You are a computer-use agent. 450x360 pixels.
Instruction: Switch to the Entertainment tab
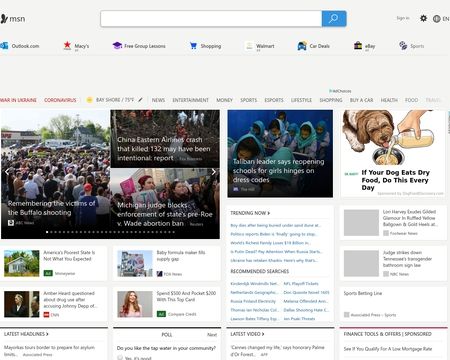click(190, 100)
